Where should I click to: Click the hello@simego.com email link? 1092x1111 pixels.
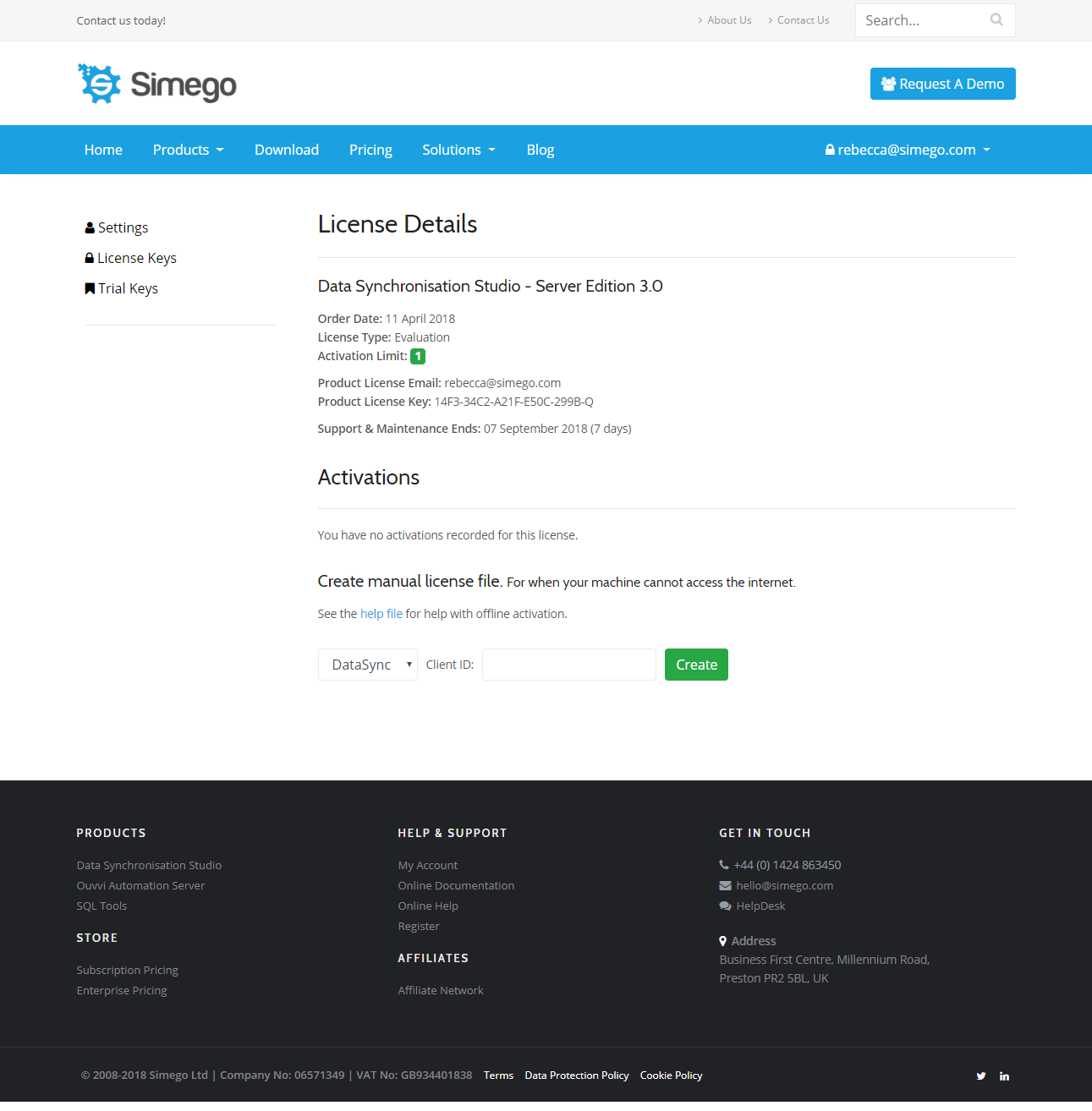coord(784,885)
